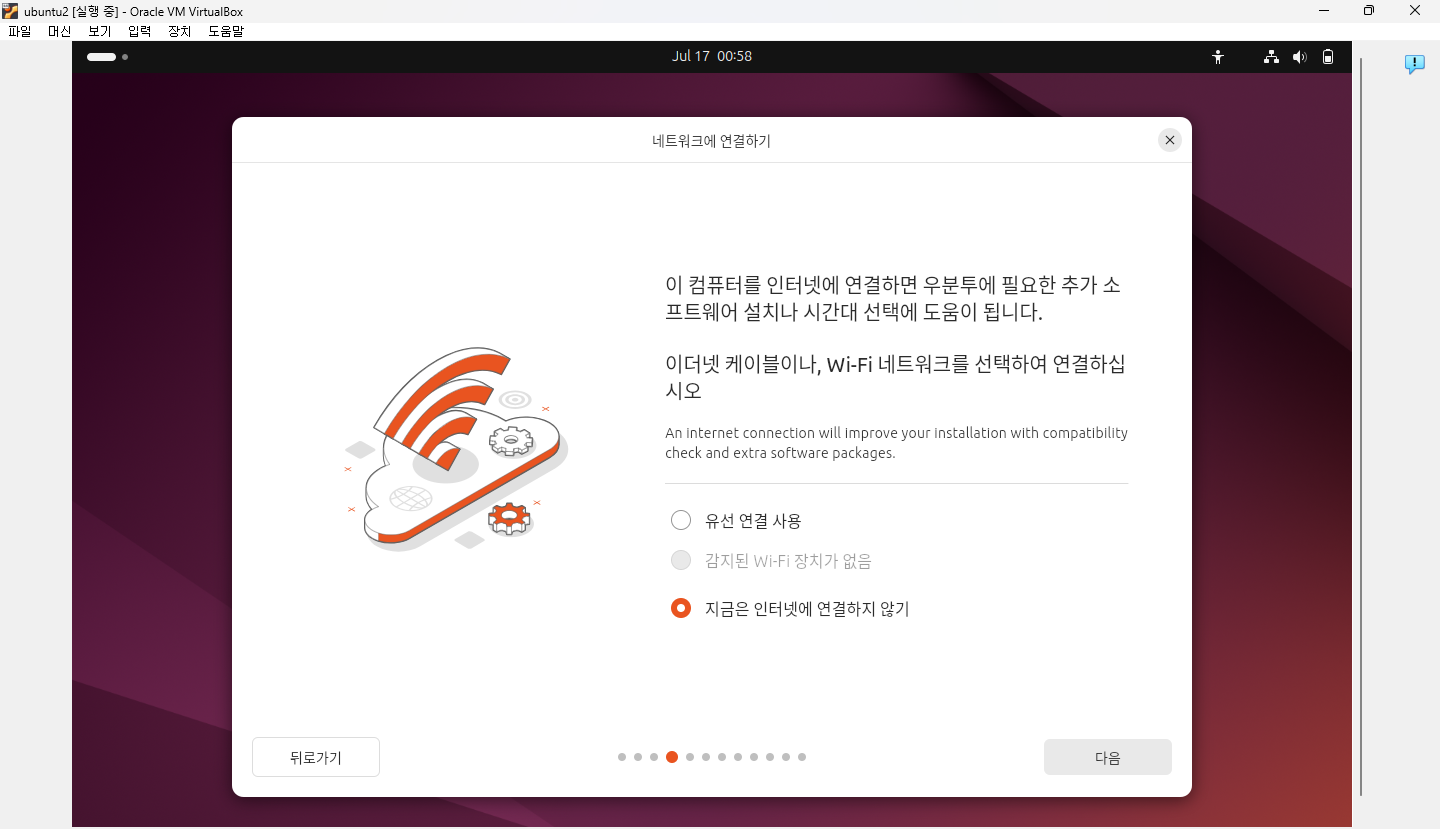Image resolution: width=1440 pixels, height=829 pixels.
Task: Open the wired network status icon
Action: [x=1271, y=57]
